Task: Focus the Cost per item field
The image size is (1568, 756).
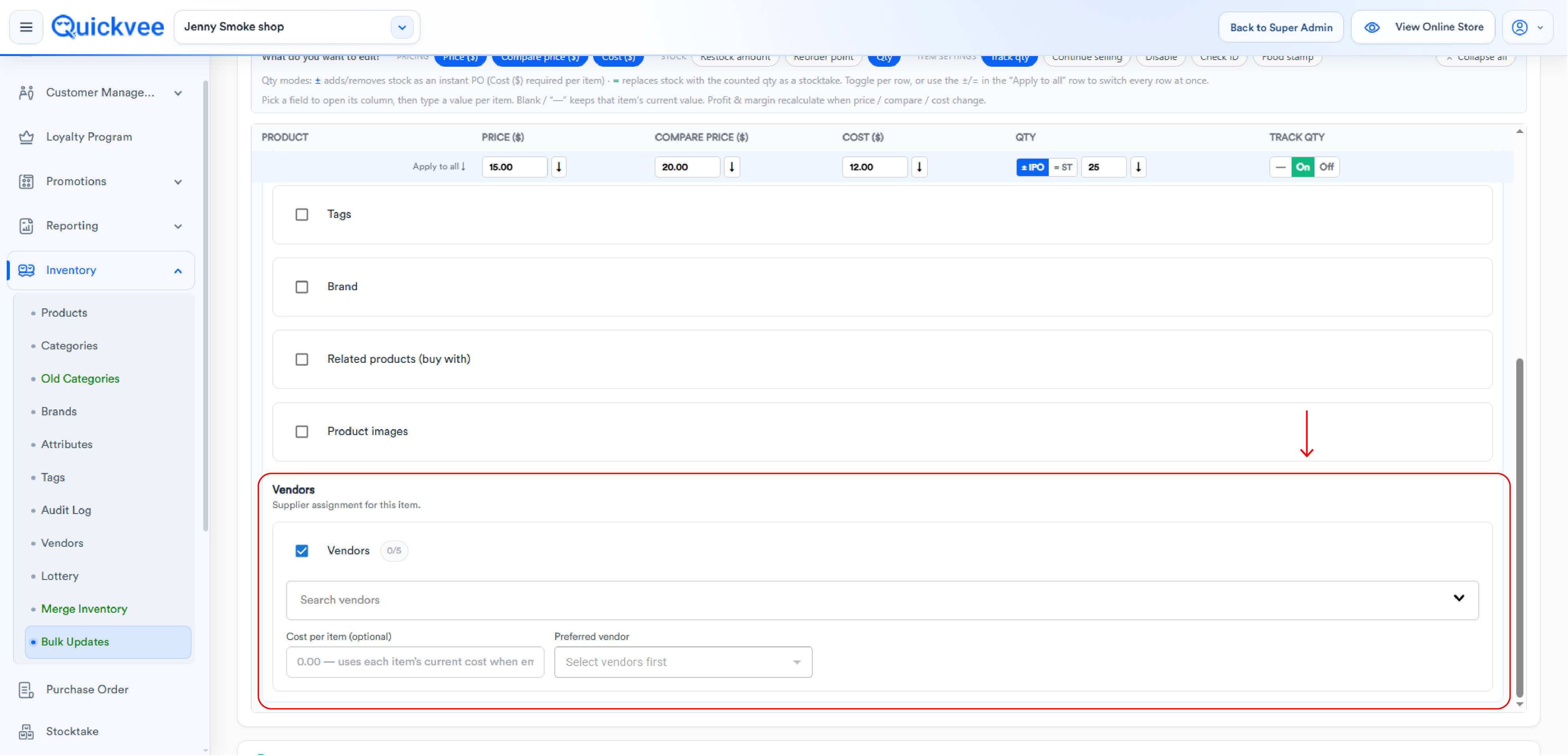Action: 415,662
